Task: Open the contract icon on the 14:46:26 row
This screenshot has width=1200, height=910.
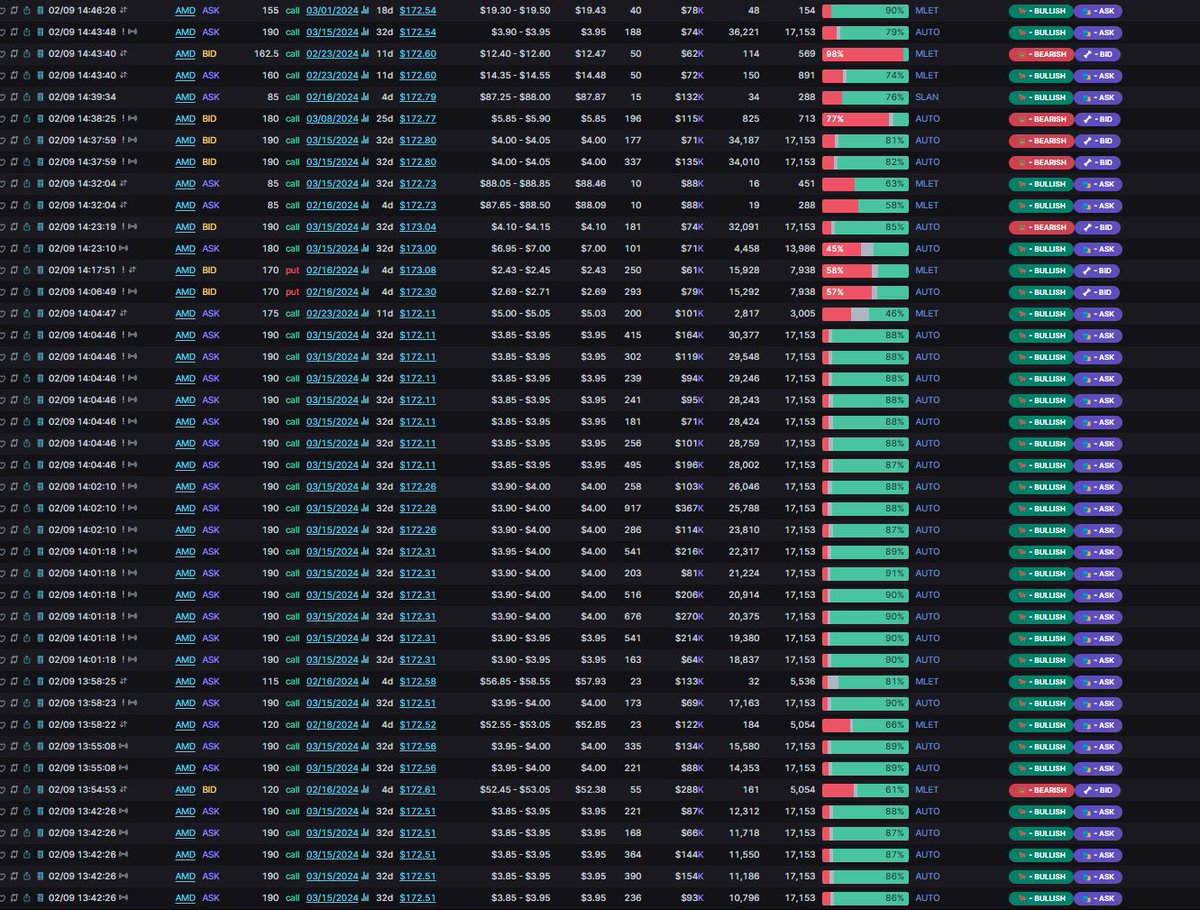Action: point(40,10)
